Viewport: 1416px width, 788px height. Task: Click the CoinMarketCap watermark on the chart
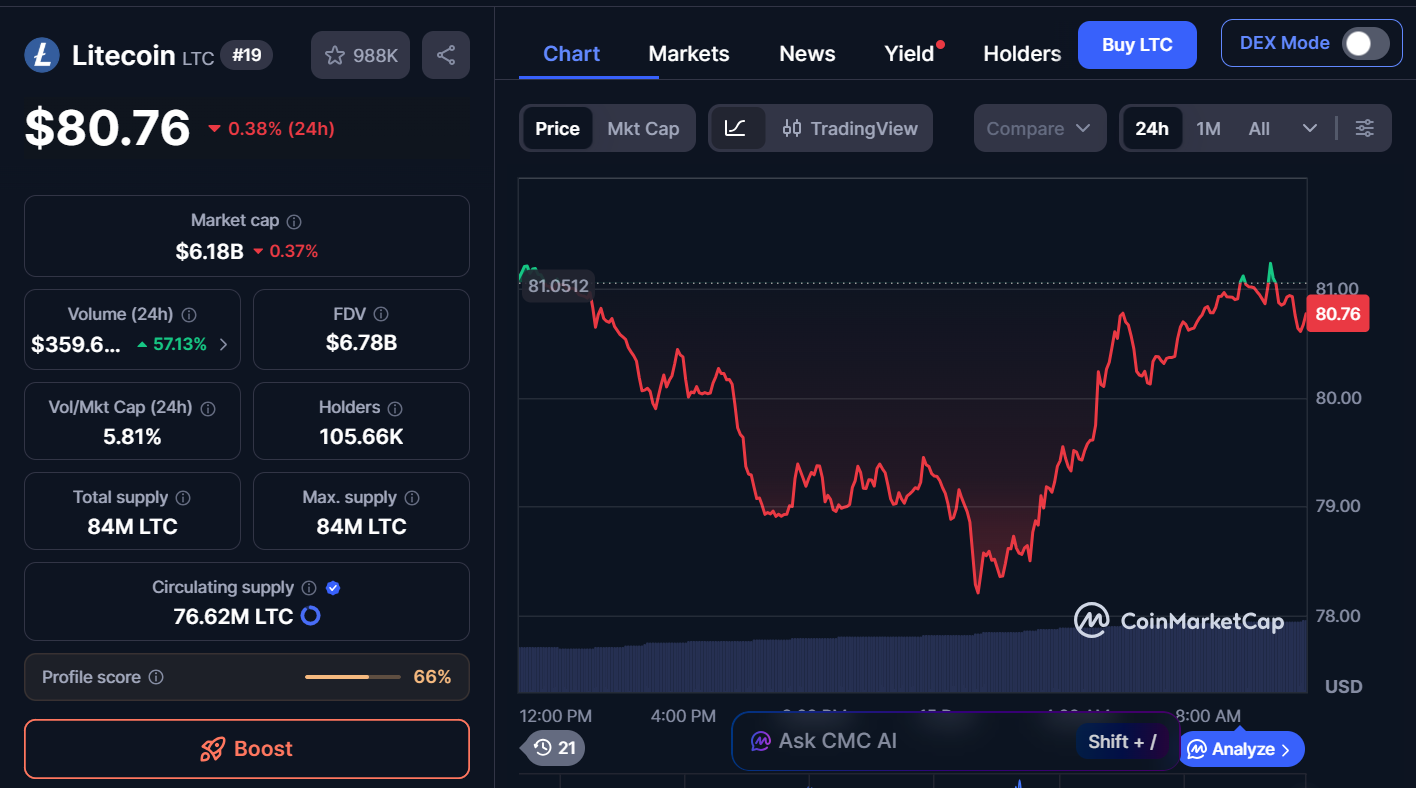click(x=1180, y=621)
